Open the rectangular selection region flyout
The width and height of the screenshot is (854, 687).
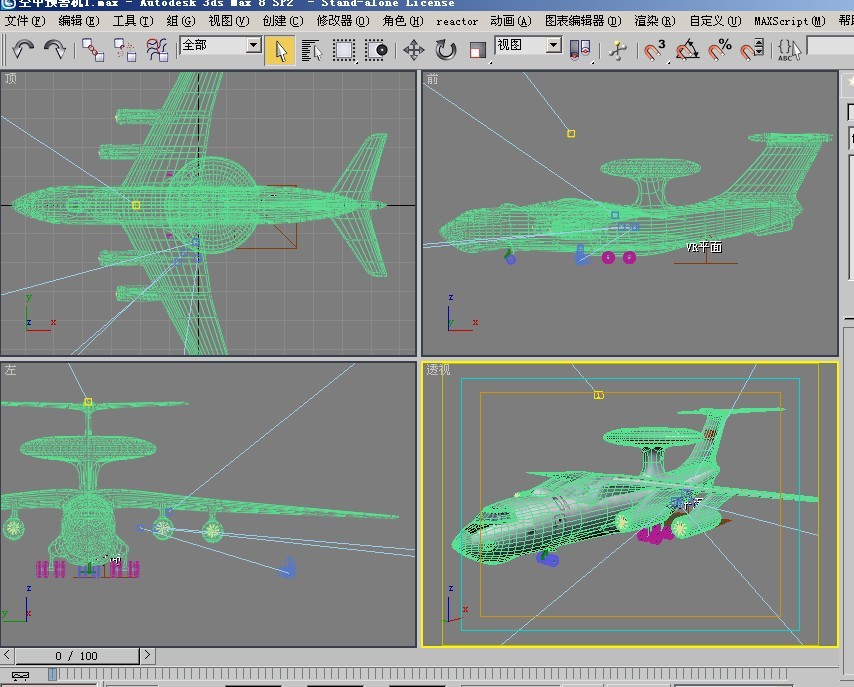344,49
